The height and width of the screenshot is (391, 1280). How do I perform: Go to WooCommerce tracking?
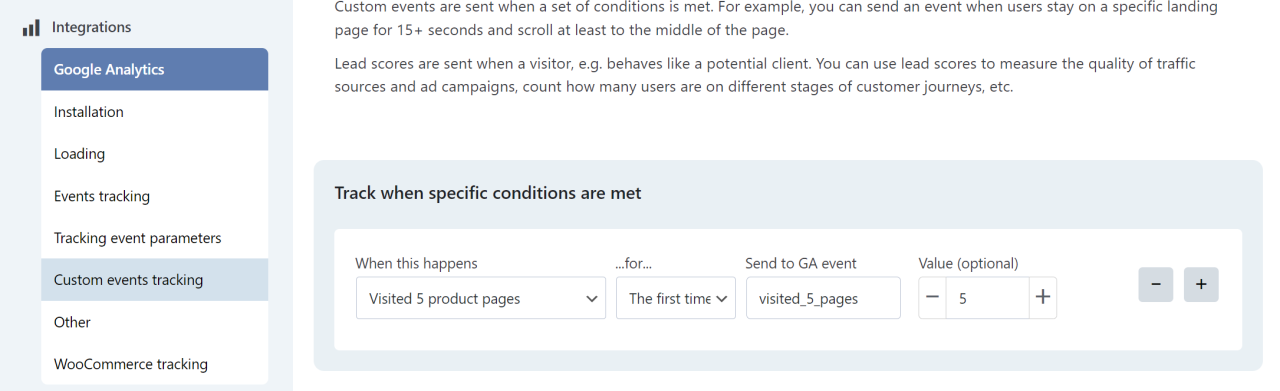[x=155, y=364]
